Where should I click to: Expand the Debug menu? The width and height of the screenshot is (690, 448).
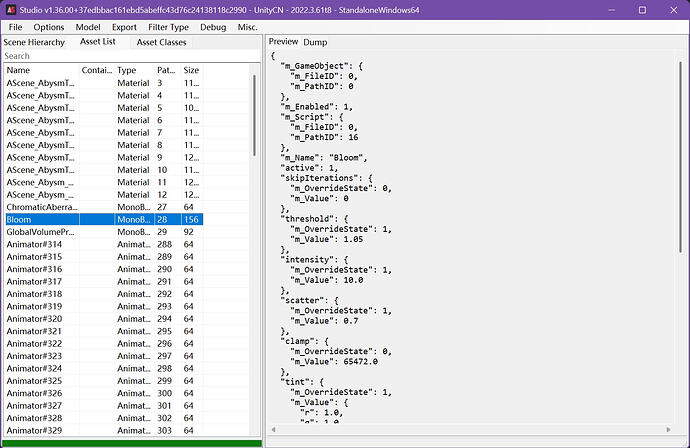tap(213, 27)
